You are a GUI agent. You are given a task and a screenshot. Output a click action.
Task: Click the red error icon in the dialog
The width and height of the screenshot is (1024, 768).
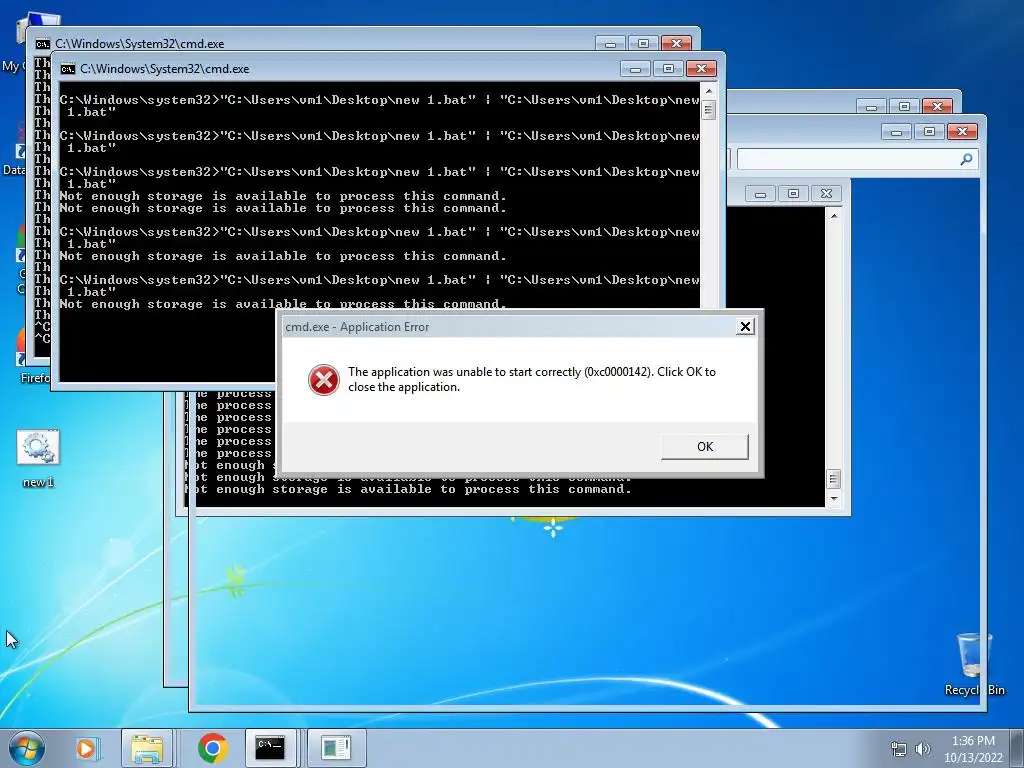point(324,379)
